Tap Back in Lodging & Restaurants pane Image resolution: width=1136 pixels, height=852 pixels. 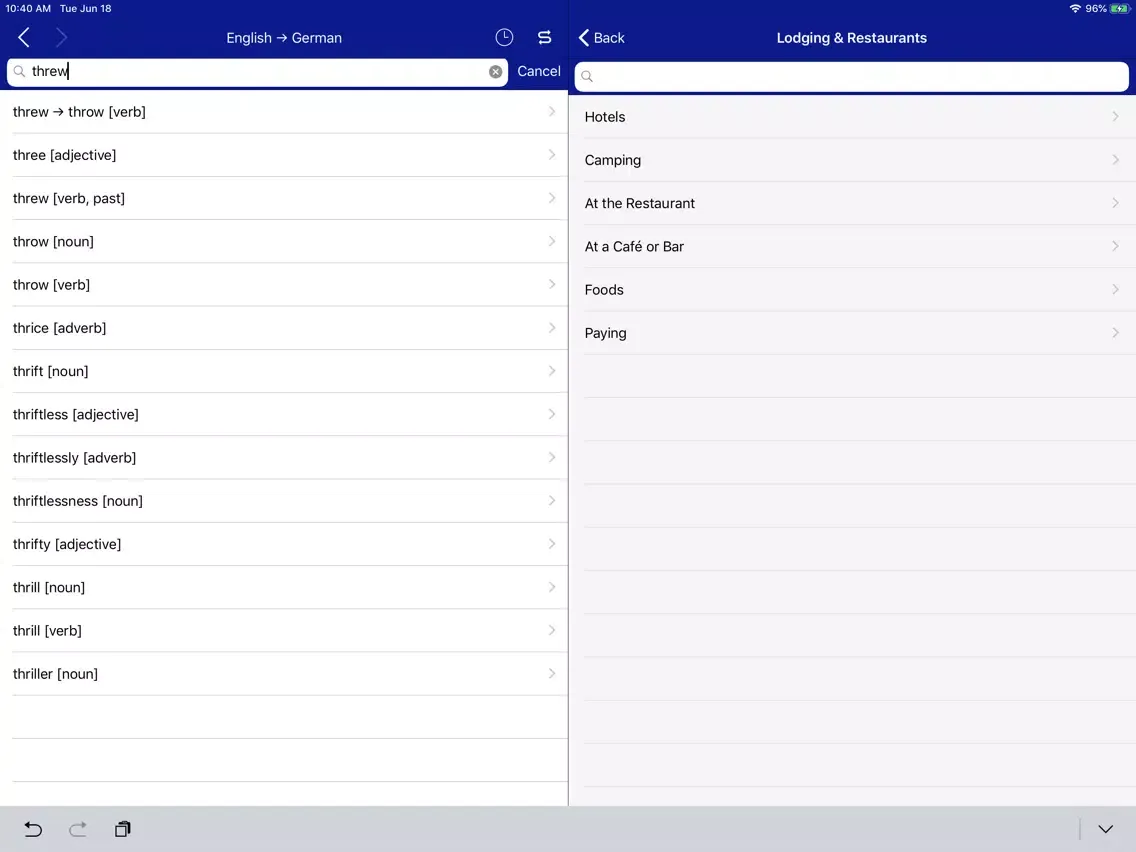(x=601, y=38)
